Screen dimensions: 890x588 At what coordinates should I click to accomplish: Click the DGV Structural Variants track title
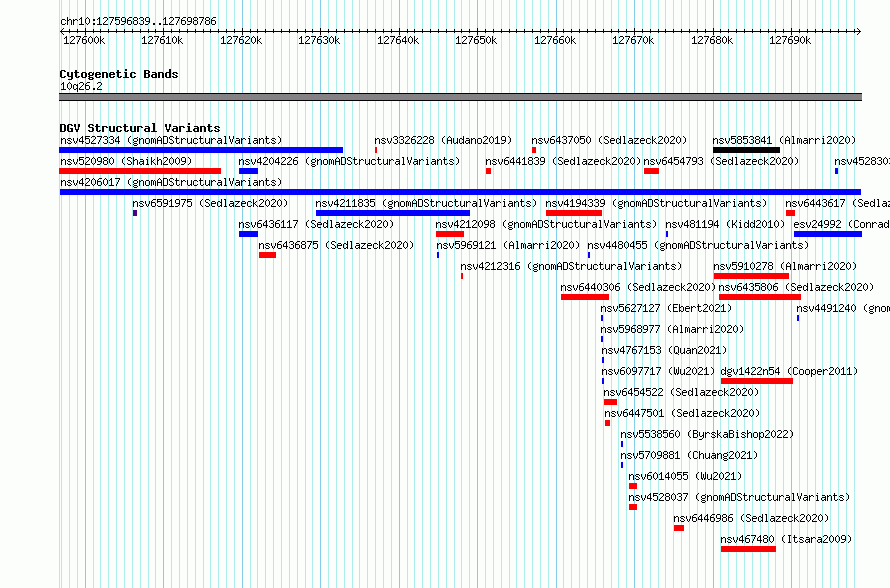(x=140, y=128)
